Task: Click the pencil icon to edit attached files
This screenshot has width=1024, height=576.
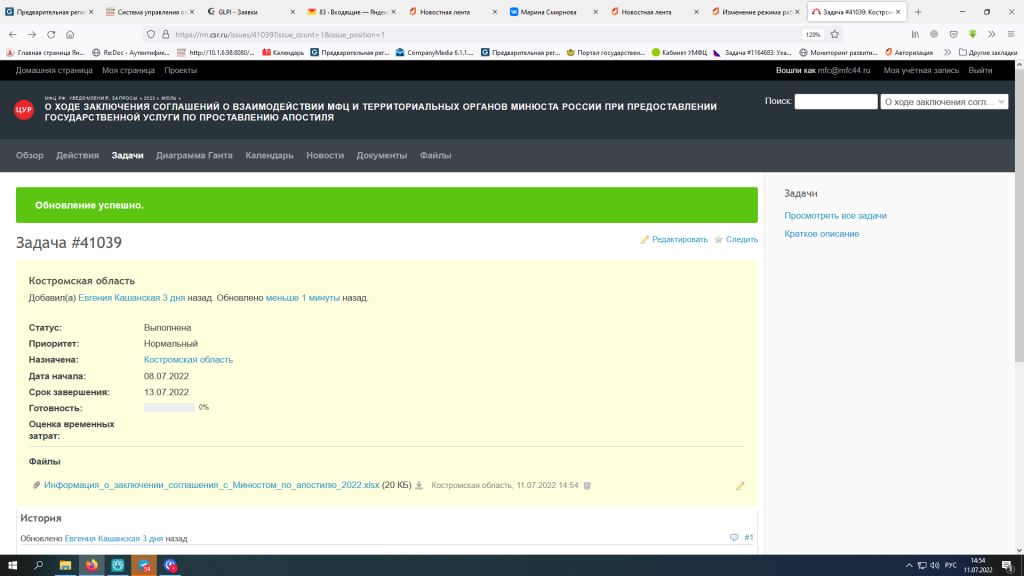Action: 740,486
